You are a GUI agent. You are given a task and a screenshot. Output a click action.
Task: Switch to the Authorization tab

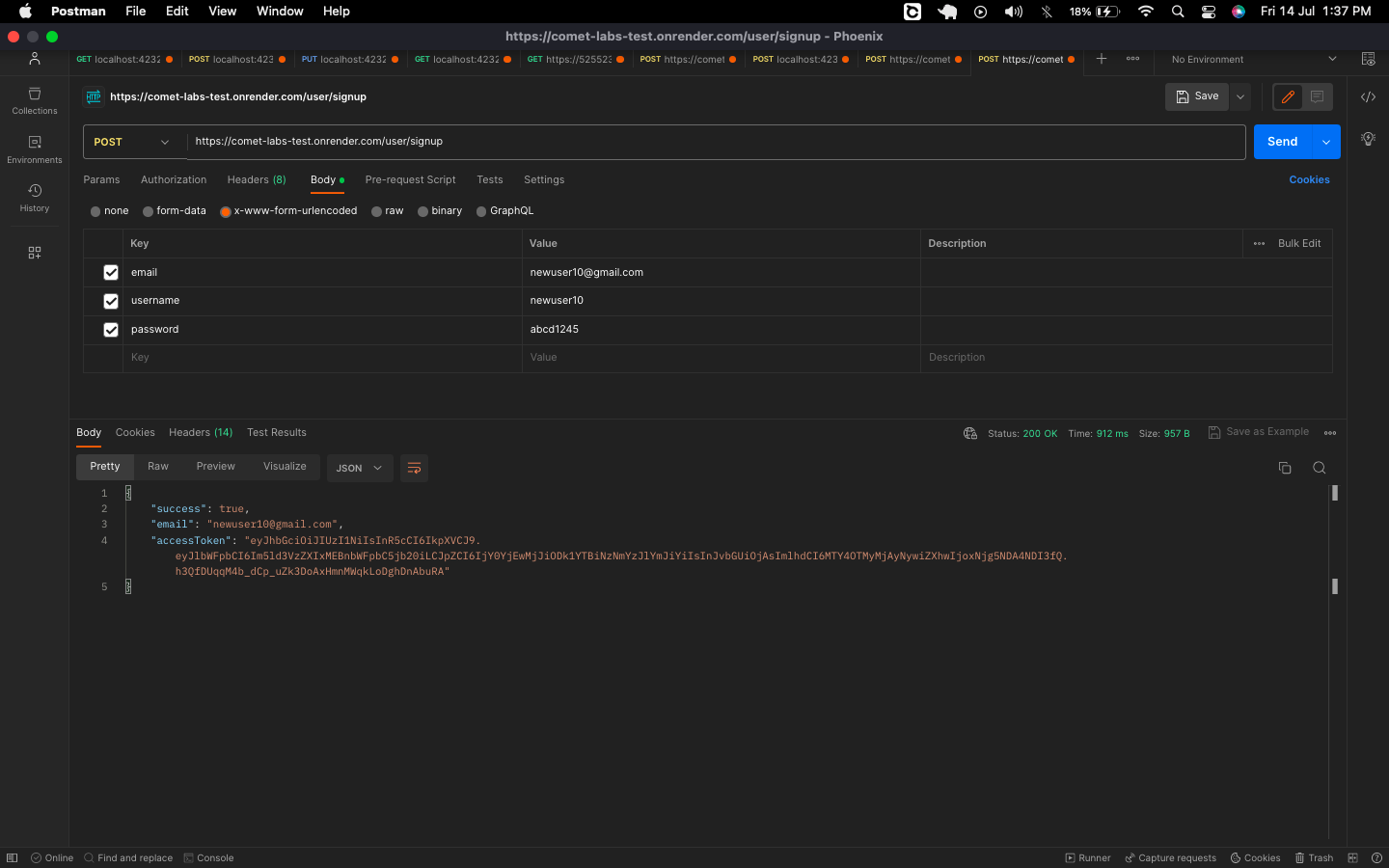pyautogui.click(x=174, y=180)
